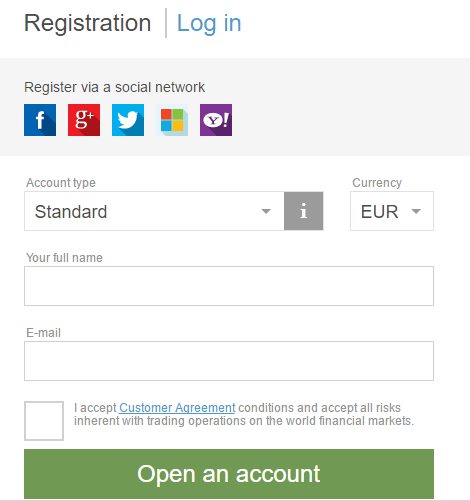The height and width of the screenshot is (501, 470).
Task: Open account type info via the 'i' icon
Action: pyautogui.click(x=304, y=211)
